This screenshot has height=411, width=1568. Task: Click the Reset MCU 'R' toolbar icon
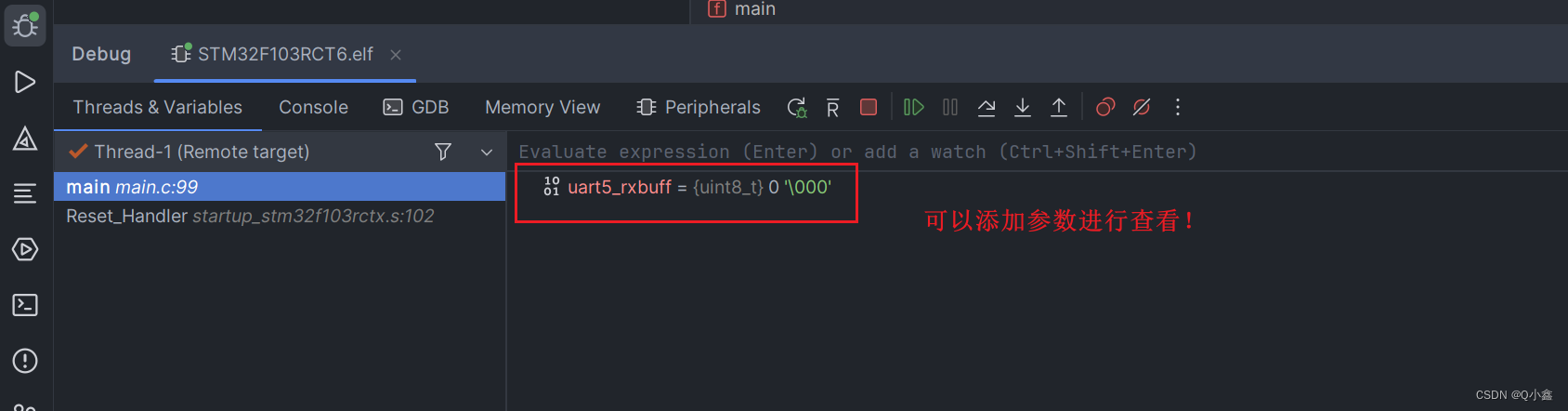[832, 108]
